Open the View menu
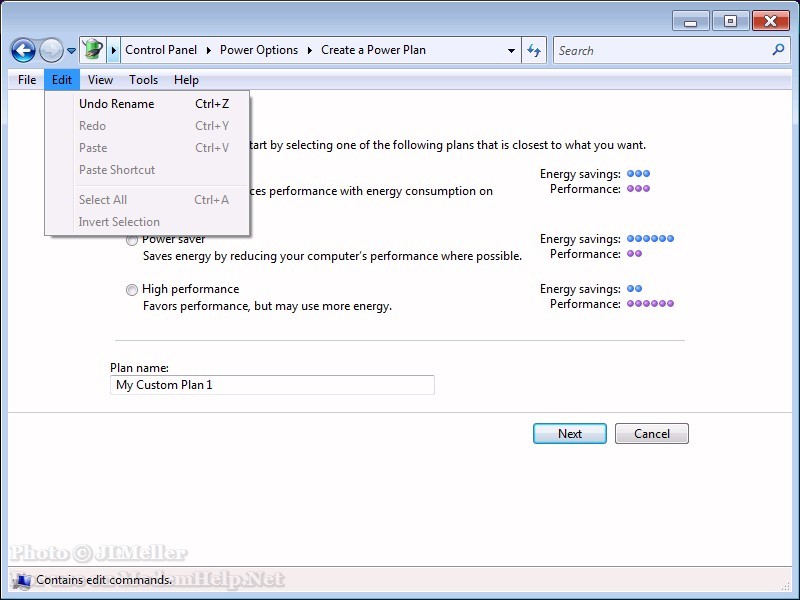The height and width of the screenshot is (600, 800). 100,80
